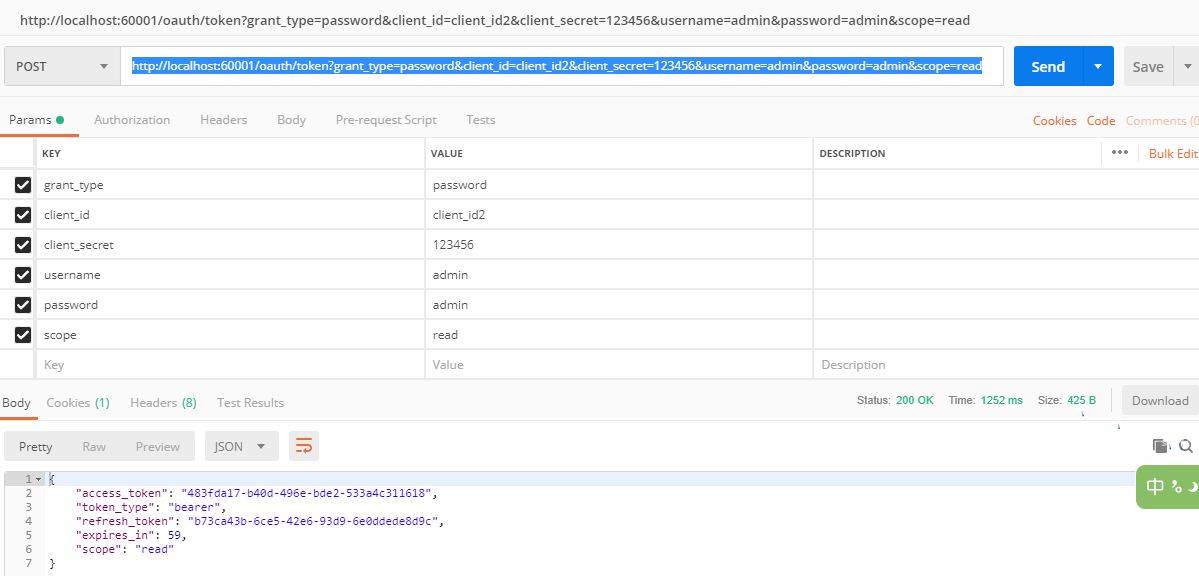Copy the response body to clipboard
This screenshot has height=576, width=1199.
pyautogui.click(x=1161, y=446)
